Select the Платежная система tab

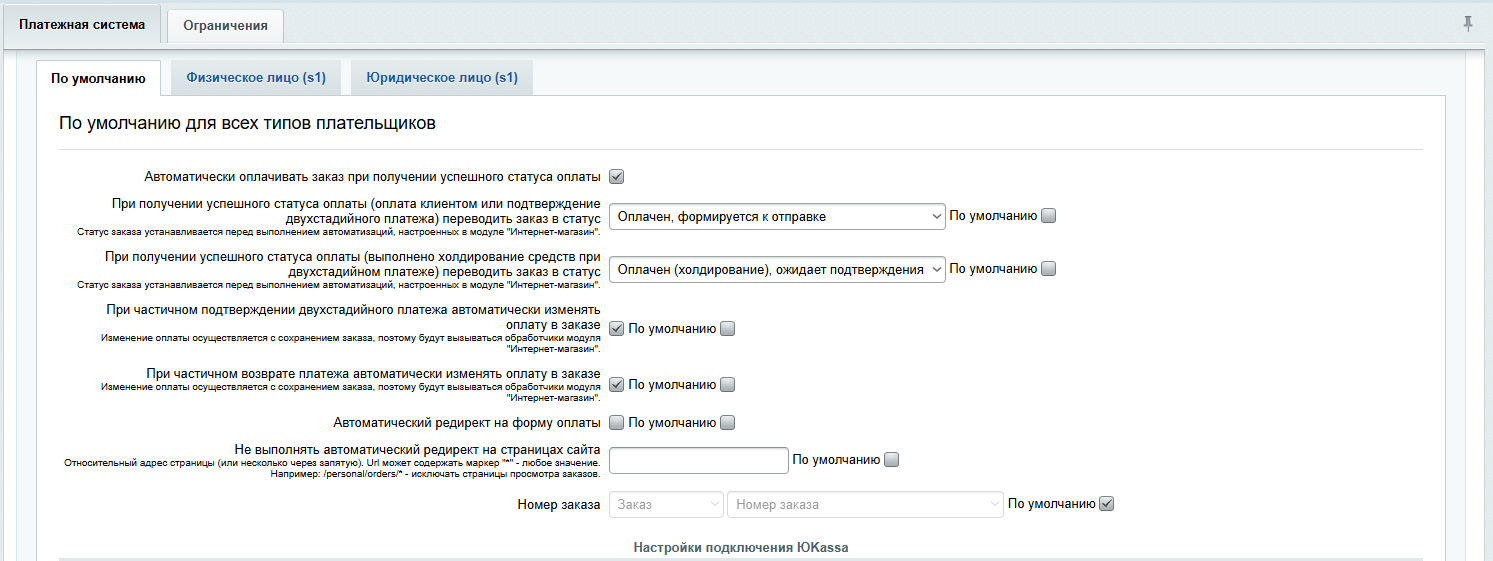[x=81, y=24]
